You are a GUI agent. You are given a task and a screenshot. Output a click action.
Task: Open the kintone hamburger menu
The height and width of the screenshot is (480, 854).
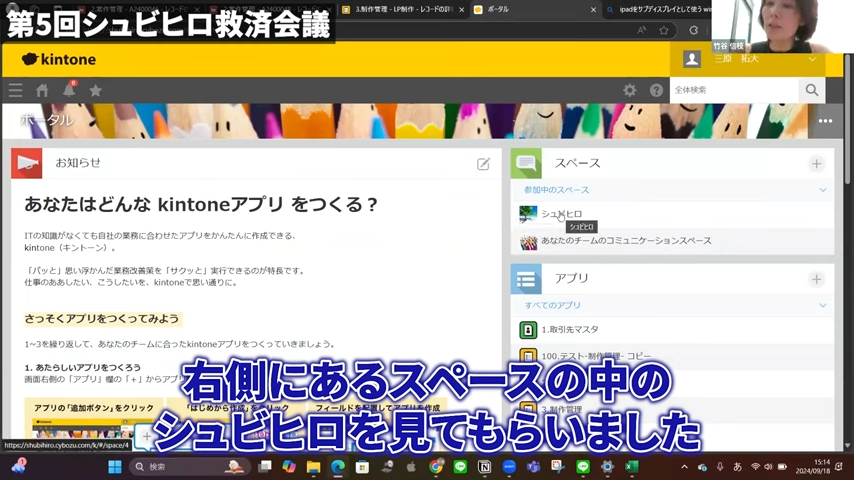click(x=15, y=90)
